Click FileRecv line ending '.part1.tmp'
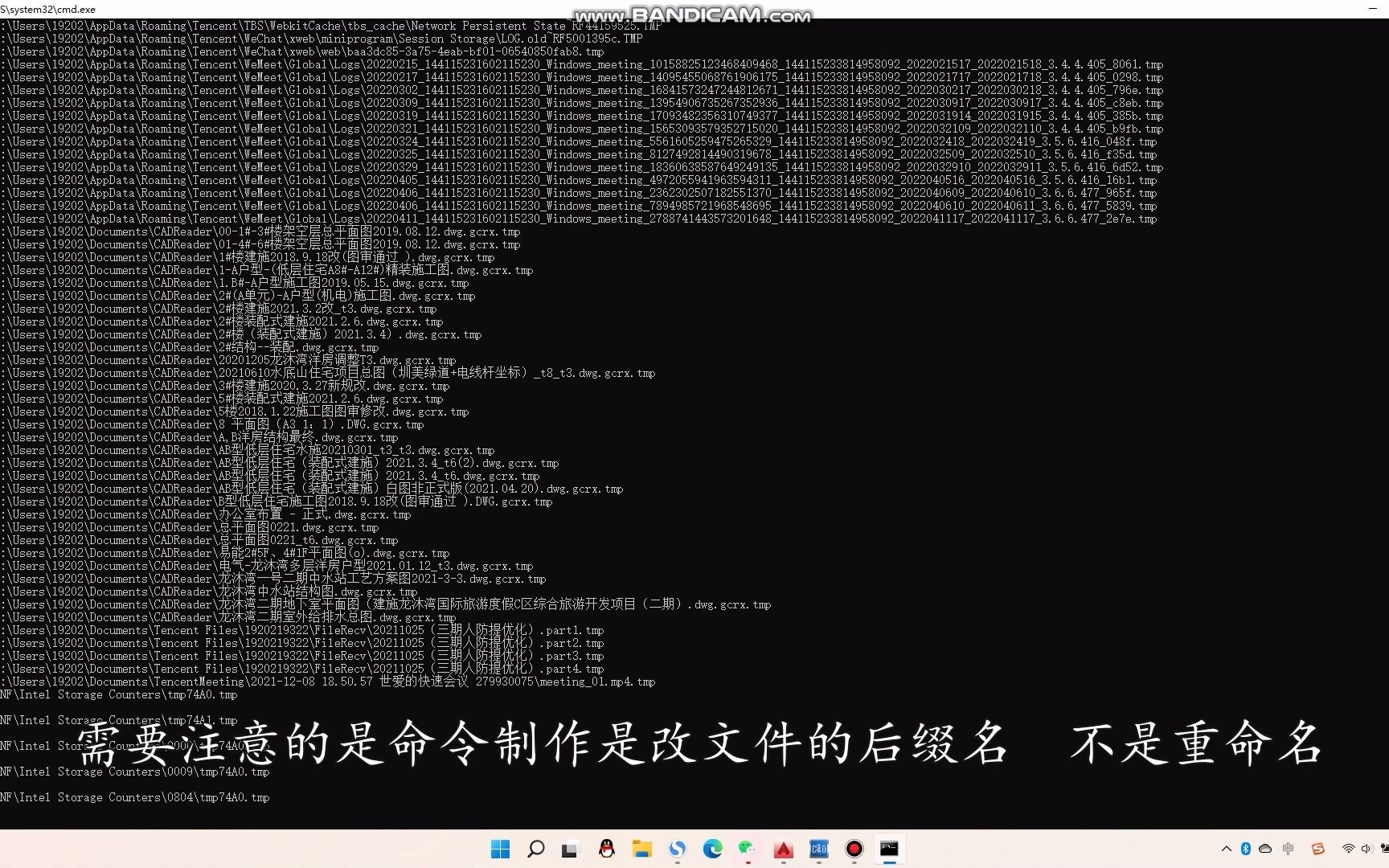The height and width of the screenshot is (868, 1389). [302, 630]
